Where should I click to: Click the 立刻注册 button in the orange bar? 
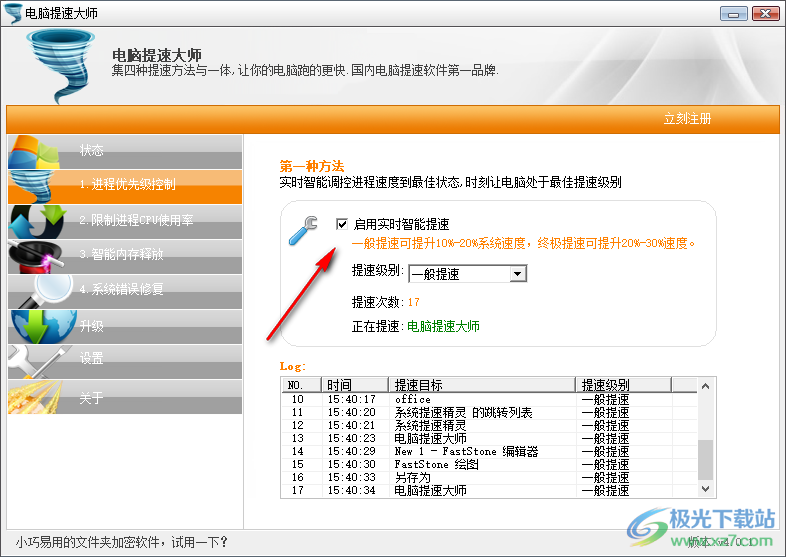pos(688,118)
